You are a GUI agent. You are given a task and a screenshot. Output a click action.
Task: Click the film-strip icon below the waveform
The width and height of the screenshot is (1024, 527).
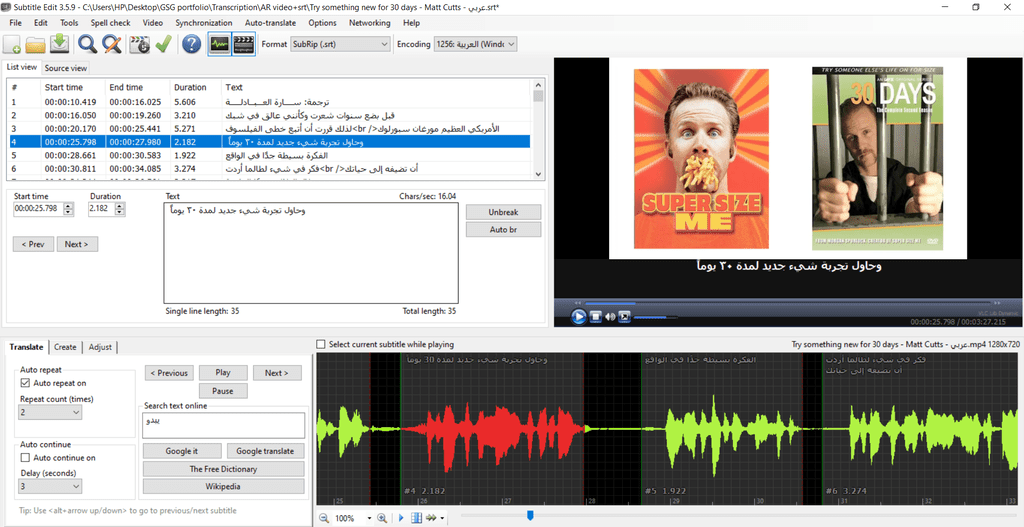pyautogui.click(x=417, y=519)
